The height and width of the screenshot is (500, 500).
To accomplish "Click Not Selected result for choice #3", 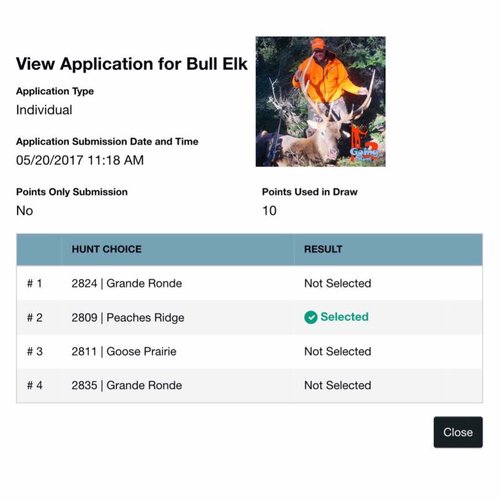I will 338,351.
